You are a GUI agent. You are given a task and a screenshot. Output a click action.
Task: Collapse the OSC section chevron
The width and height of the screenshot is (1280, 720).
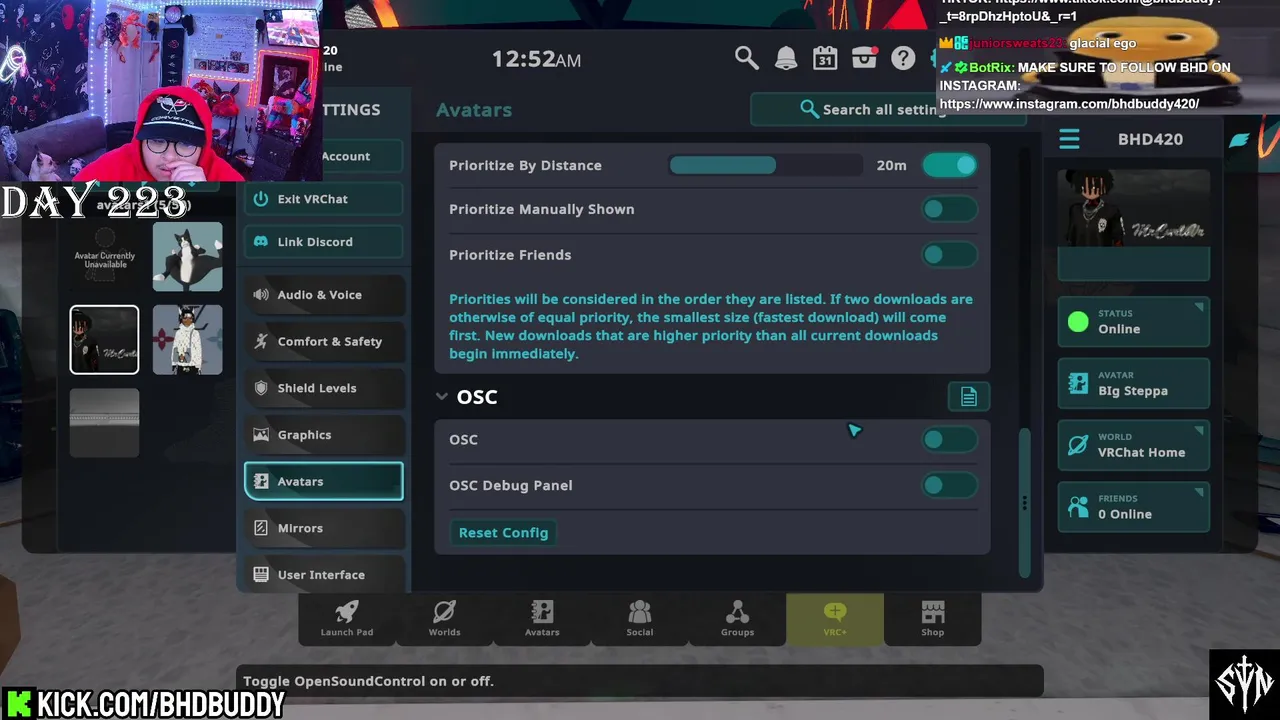442,397
